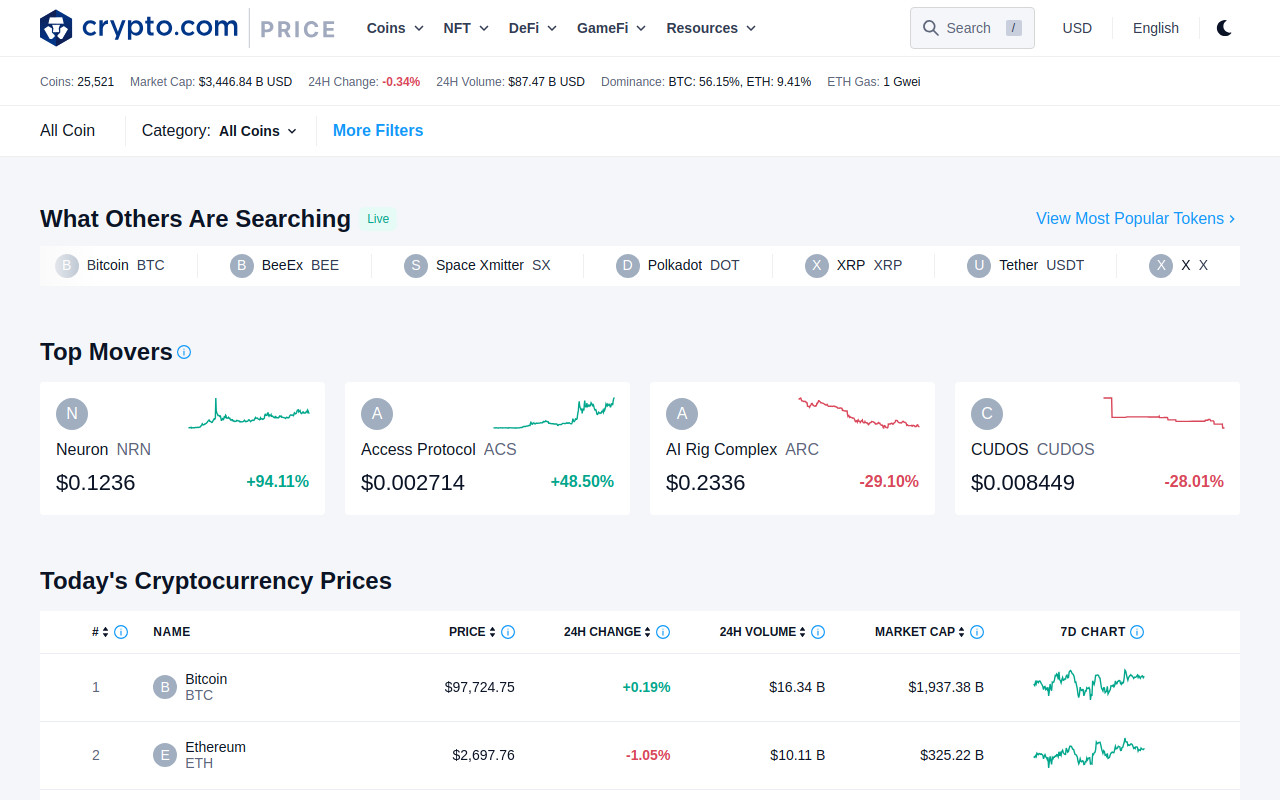Screen dimensions: 1280x800
Task: Open Ethereum name link in table
Action: coord(215,747)
